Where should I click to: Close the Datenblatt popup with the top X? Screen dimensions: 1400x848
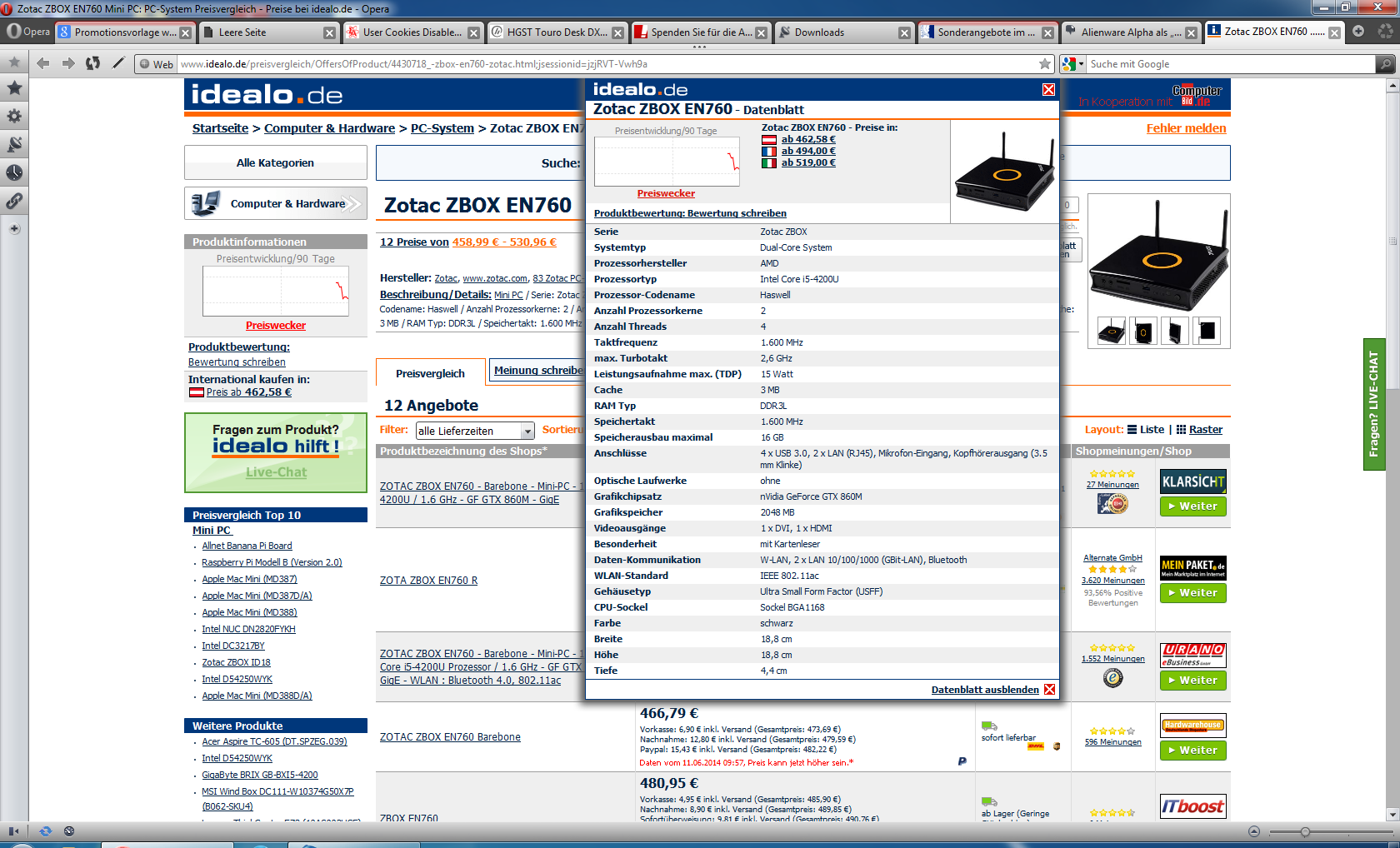click(1048, 90)
